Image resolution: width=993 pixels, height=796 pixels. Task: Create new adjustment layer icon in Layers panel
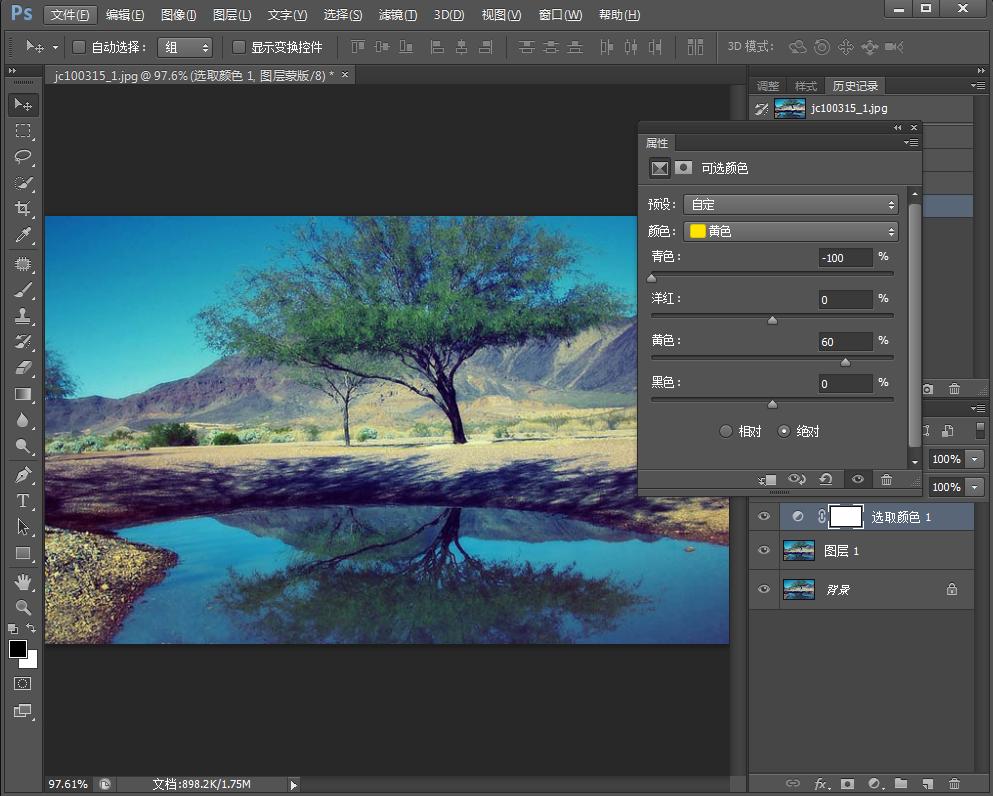coord(875,784)
